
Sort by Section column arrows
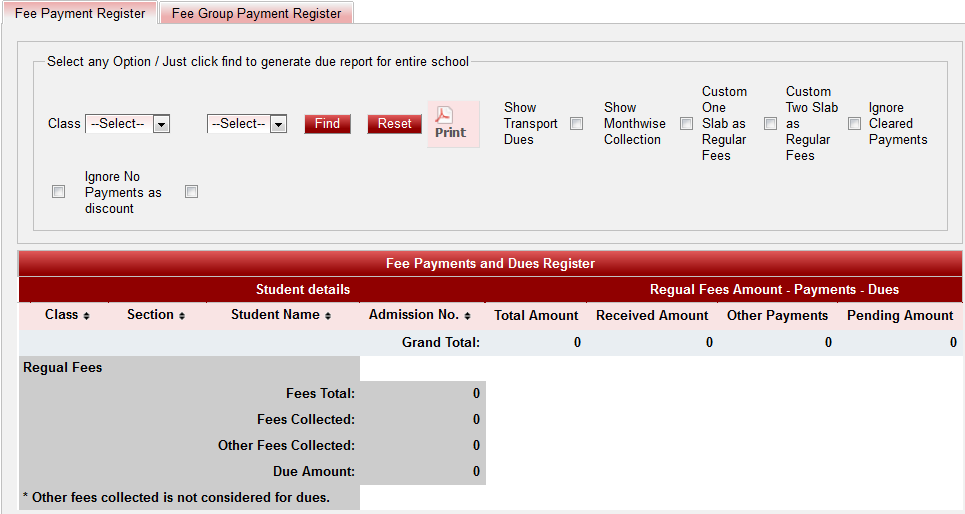pyautogui.click(x=181, y=316)
